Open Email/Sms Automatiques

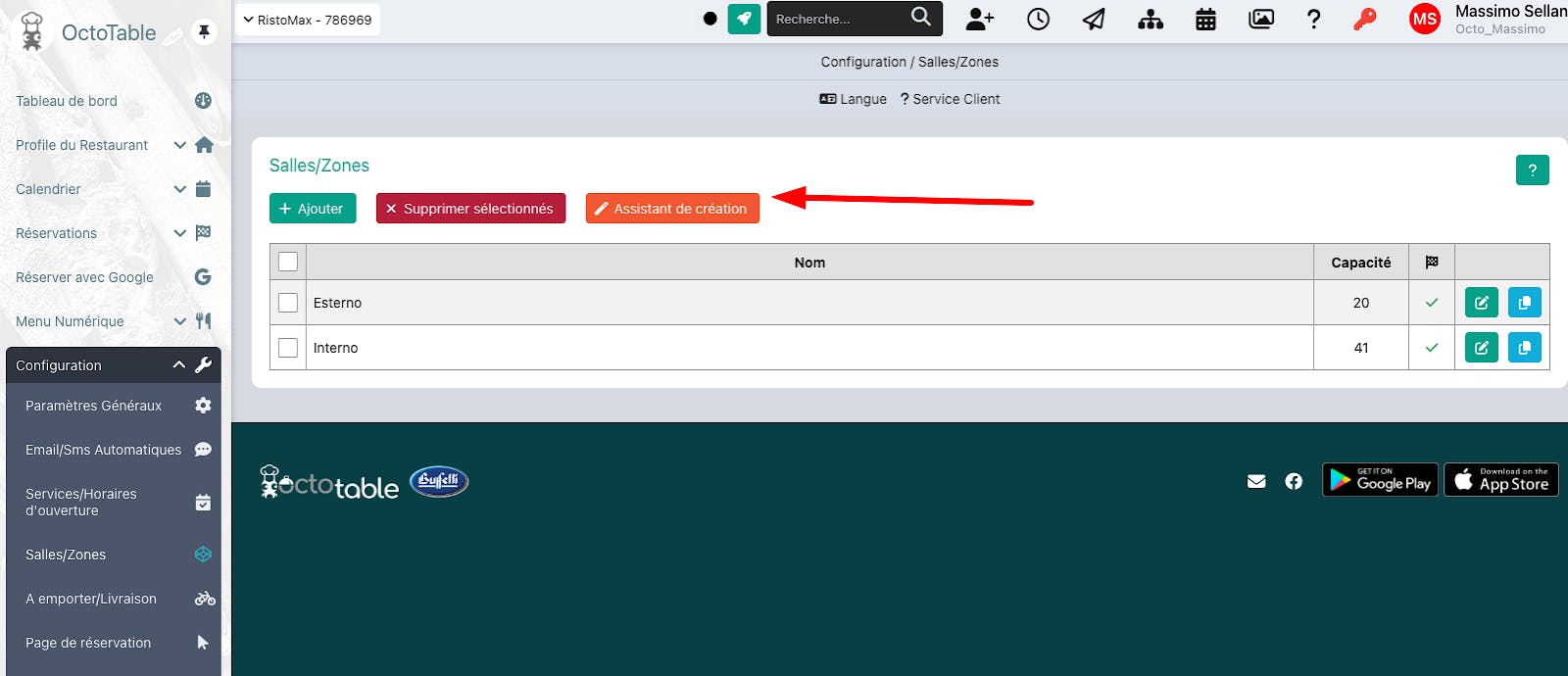[114, 450]
